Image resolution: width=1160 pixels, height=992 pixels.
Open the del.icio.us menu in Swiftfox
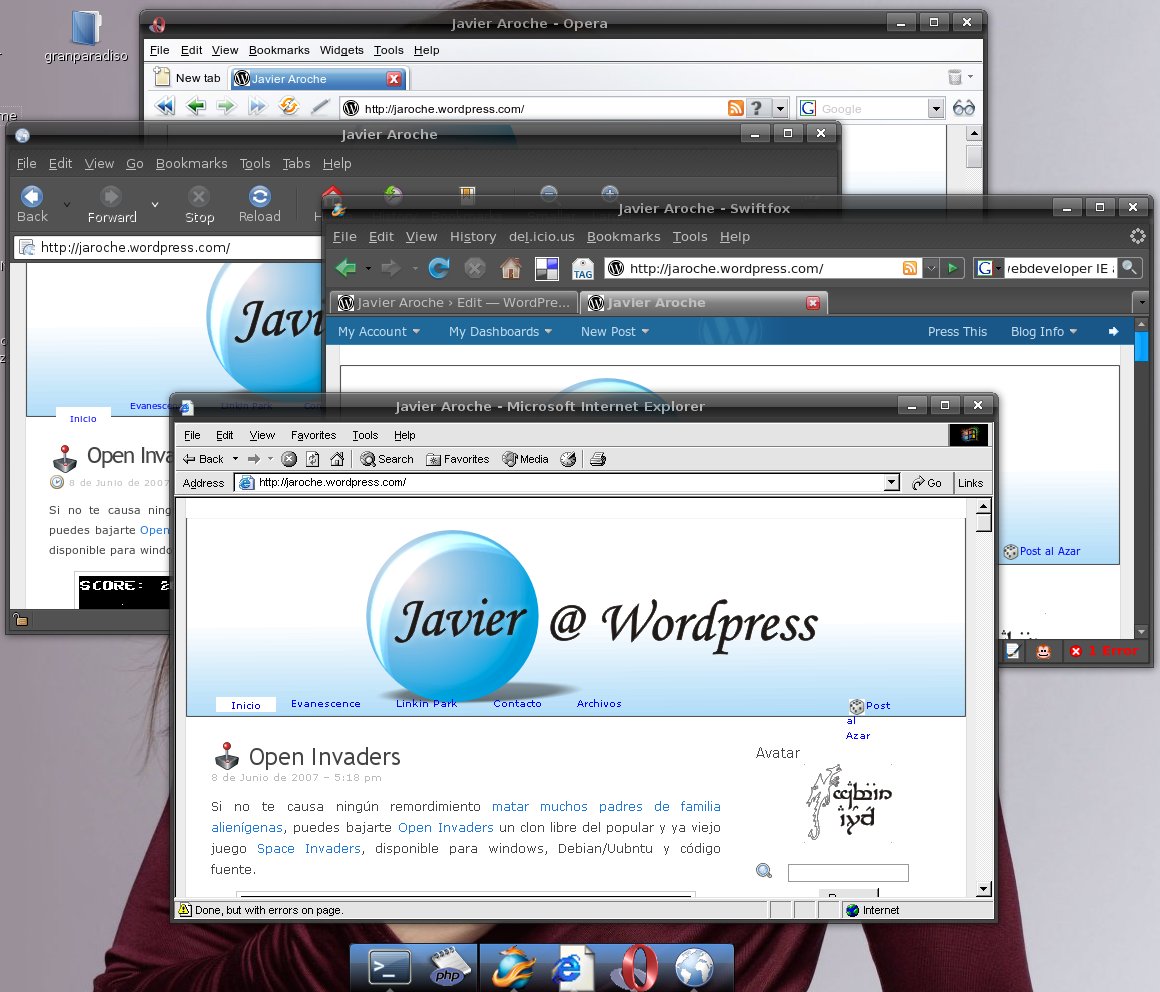[x=542, y=237]
